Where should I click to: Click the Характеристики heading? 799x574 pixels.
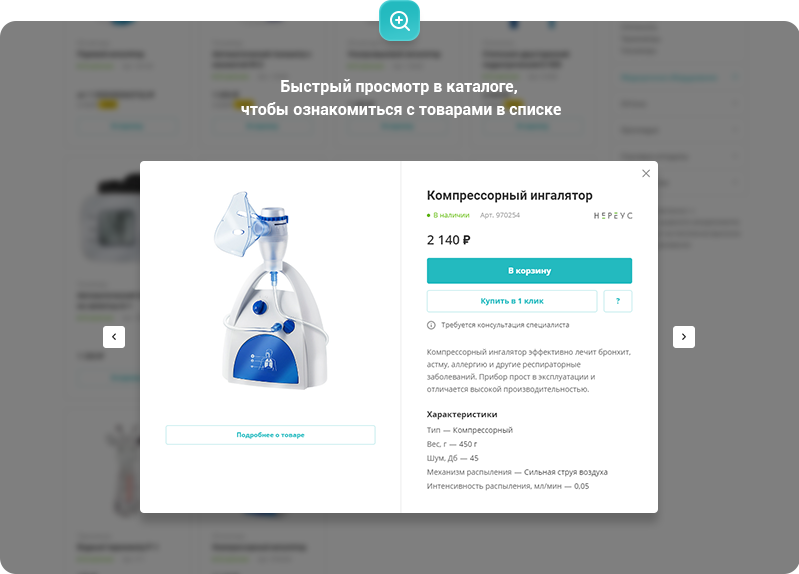pos(462,414)
